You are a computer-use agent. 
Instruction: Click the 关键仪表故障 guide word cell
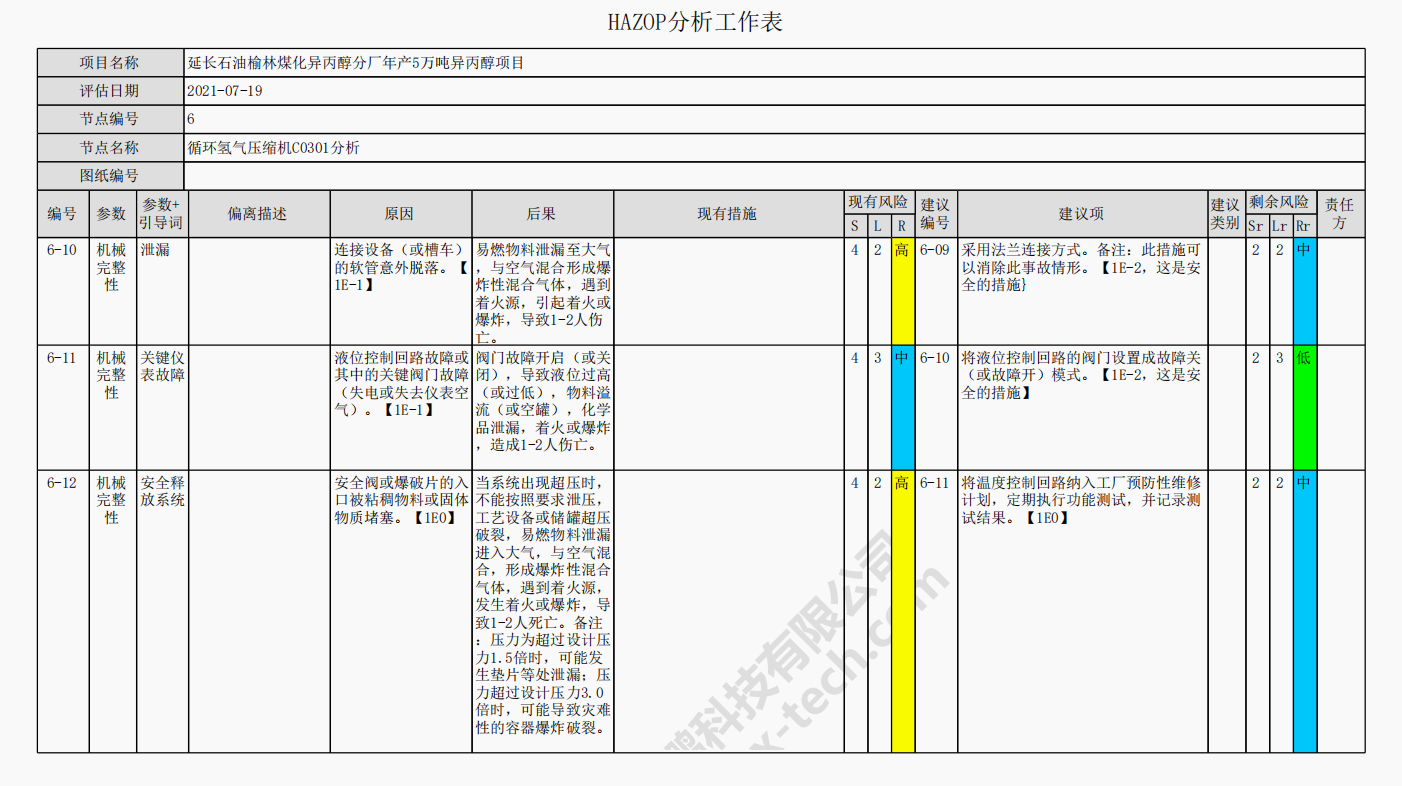tap(162, 407)
